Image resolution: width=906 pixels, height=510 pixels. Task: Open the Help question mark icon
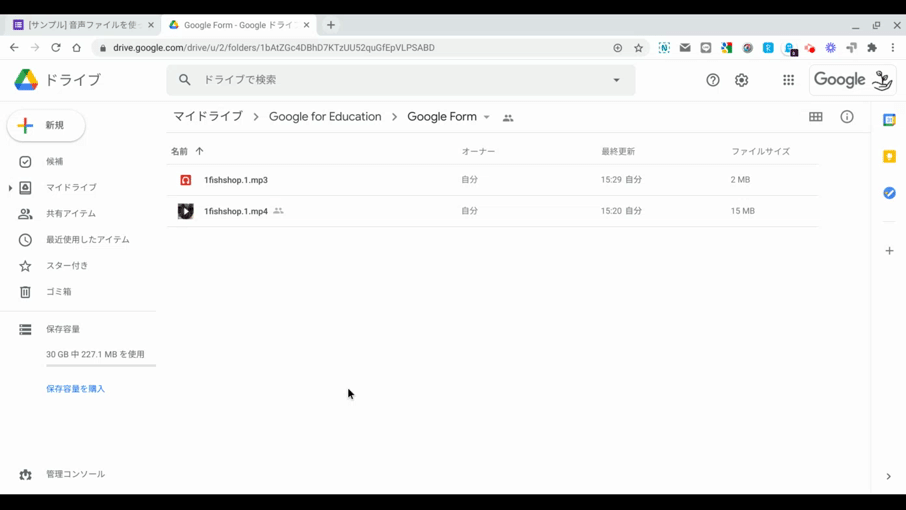tap(713, 80)
